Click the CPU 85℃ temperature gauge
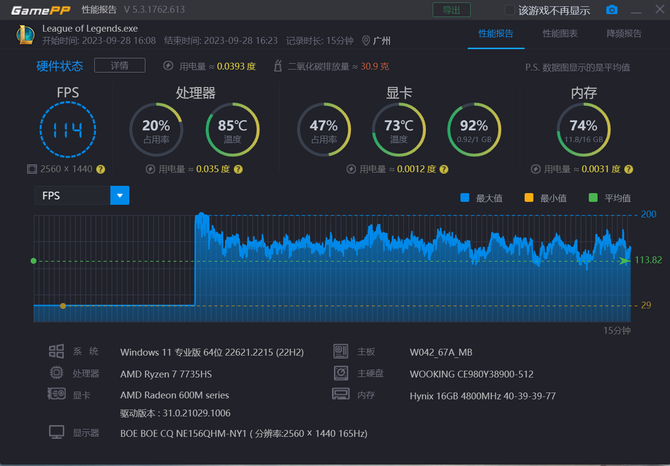670x466 pixels. click(x=232, y=129)
